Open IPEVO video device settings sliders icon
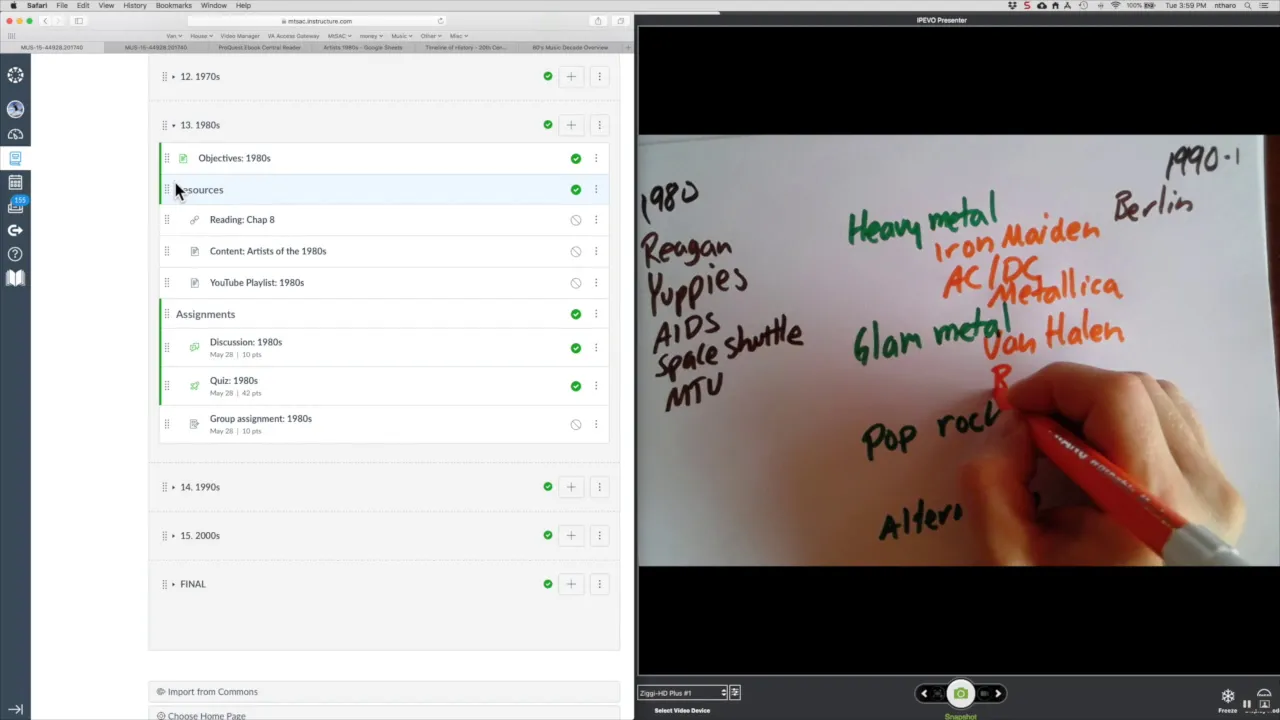 (x=735, y=692)
